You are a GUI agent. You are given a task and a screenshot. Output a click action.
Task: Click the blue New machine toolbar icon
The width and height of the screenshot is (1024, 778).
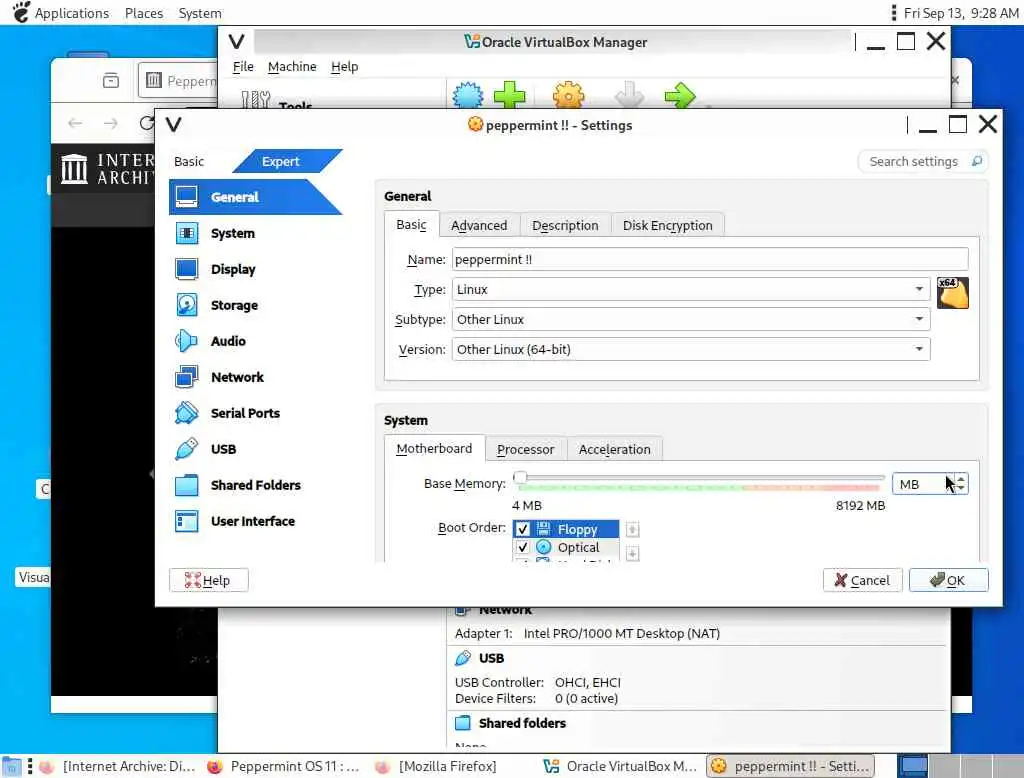[x=468, y=95]
